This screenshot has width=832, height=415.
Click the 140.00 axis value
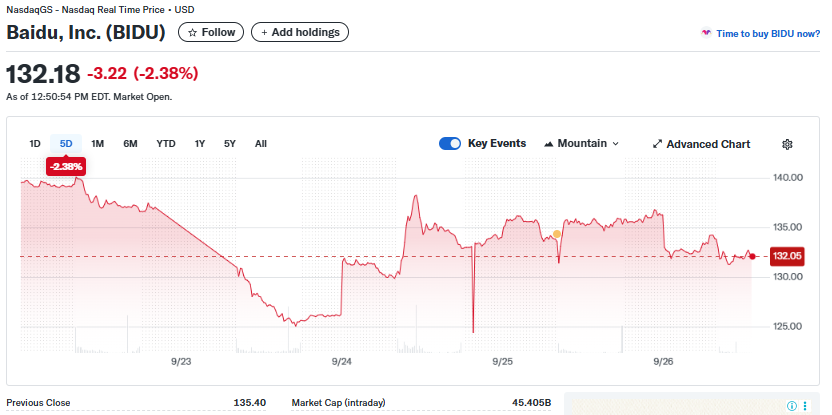point(788,177)
